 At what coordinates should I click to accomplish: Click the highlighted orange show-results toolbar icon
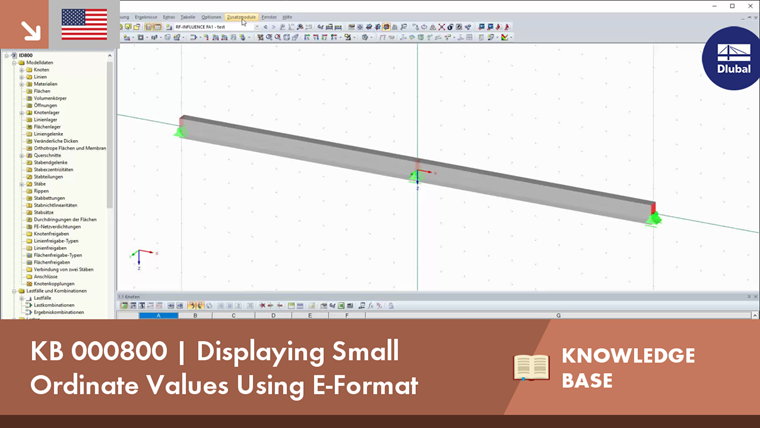click(x=386, y=27)
